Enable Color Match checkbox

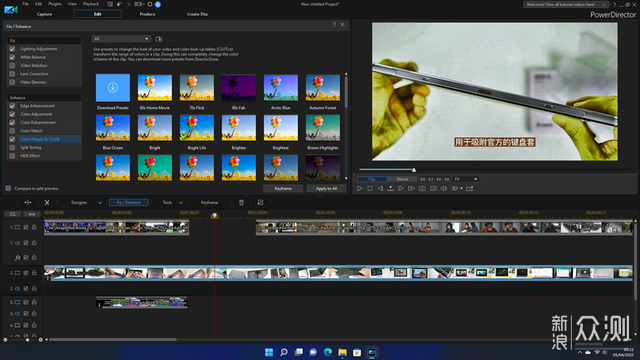point(12,131)
